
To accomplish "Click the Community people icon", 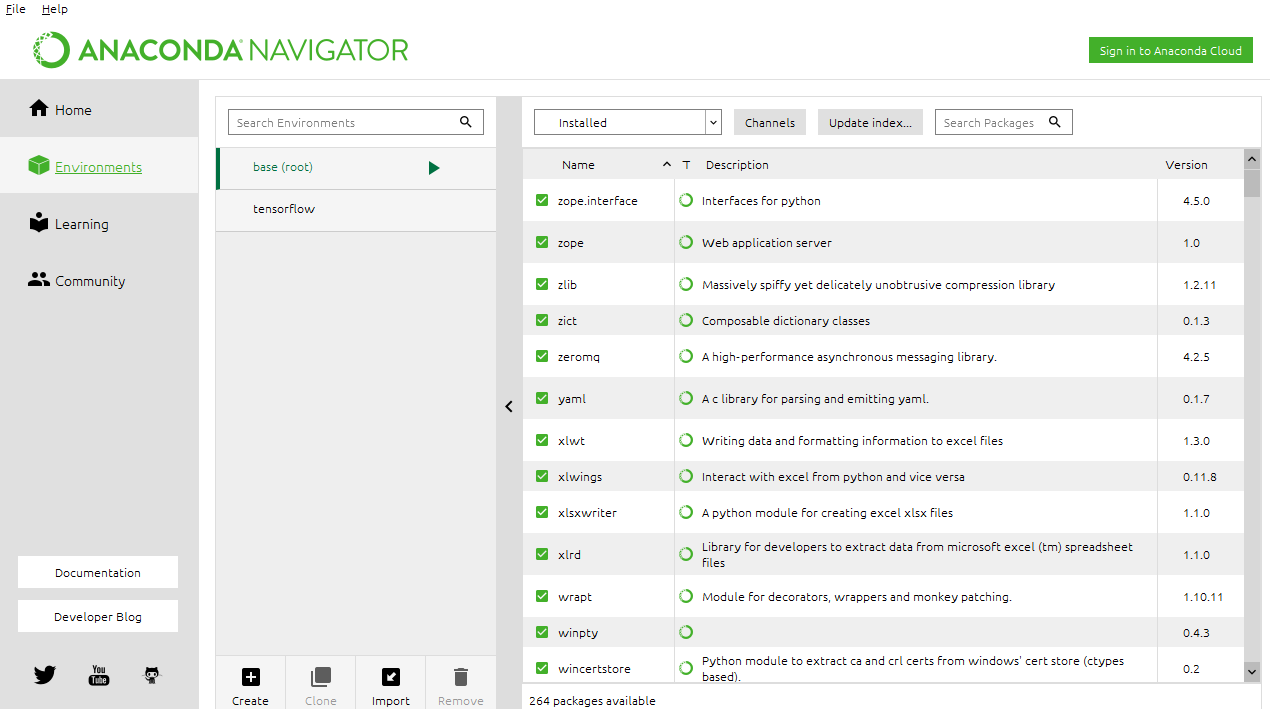I will coord(39,280).
